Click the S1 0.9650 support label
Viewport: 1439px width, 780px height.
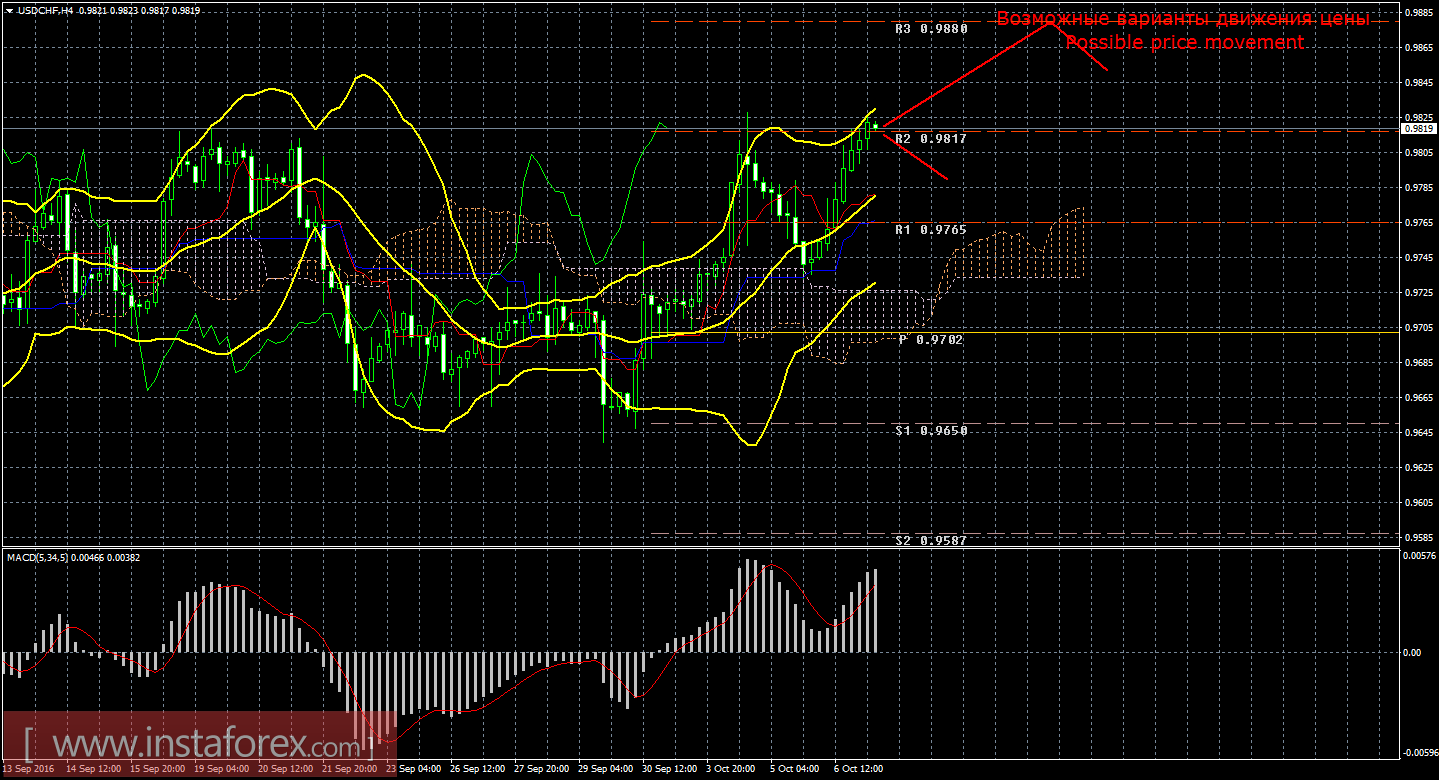click(930, 430)
